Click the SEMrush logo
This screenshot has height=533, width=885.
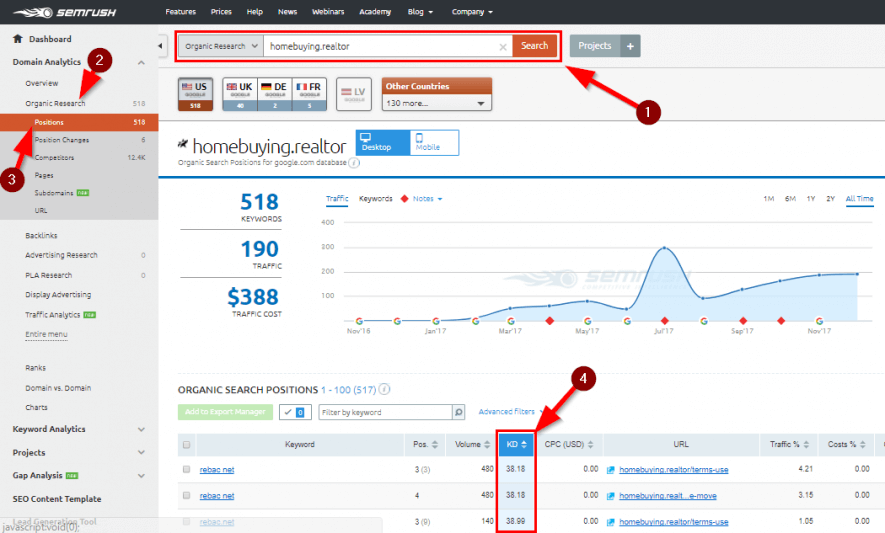pyautogui.click(x=64, y=12)
